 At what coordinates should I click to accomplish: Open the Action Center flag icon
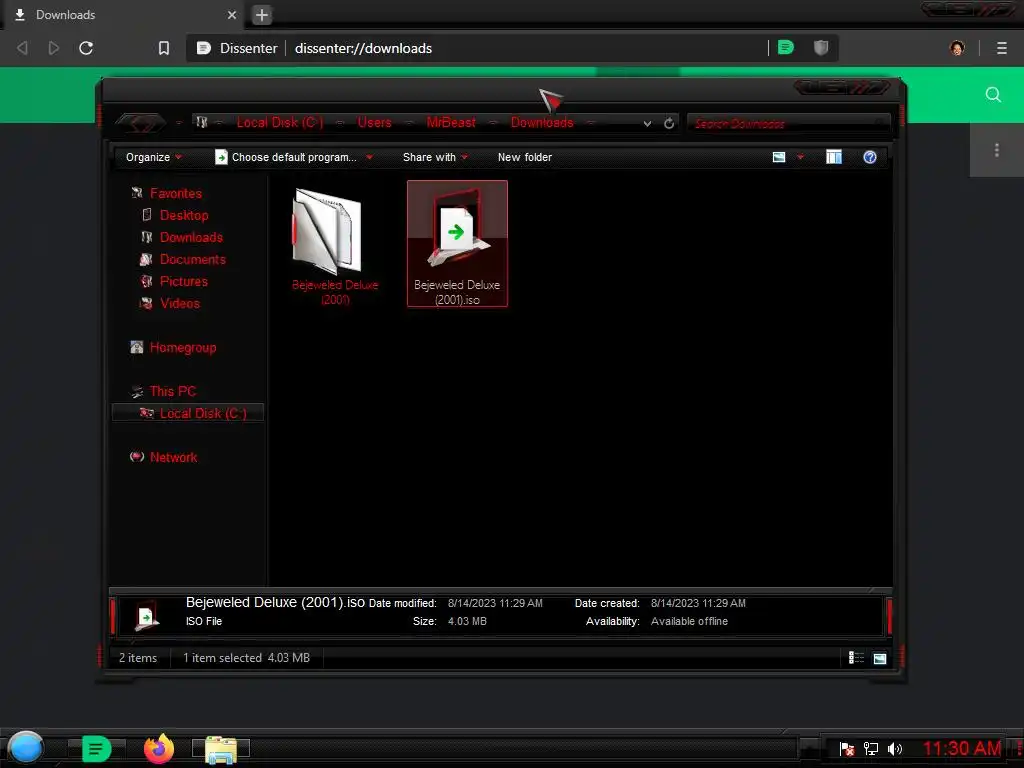point(847,748)
